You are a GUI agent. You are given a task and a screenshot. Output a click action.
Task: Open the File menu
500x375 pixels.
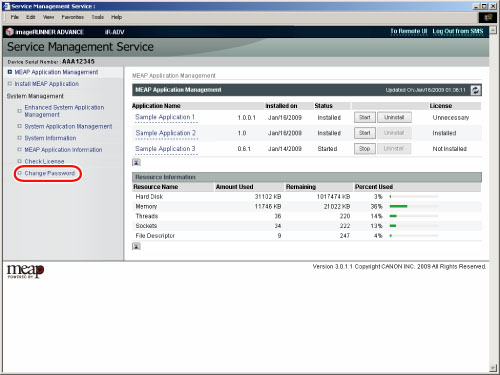pos(15,17)
